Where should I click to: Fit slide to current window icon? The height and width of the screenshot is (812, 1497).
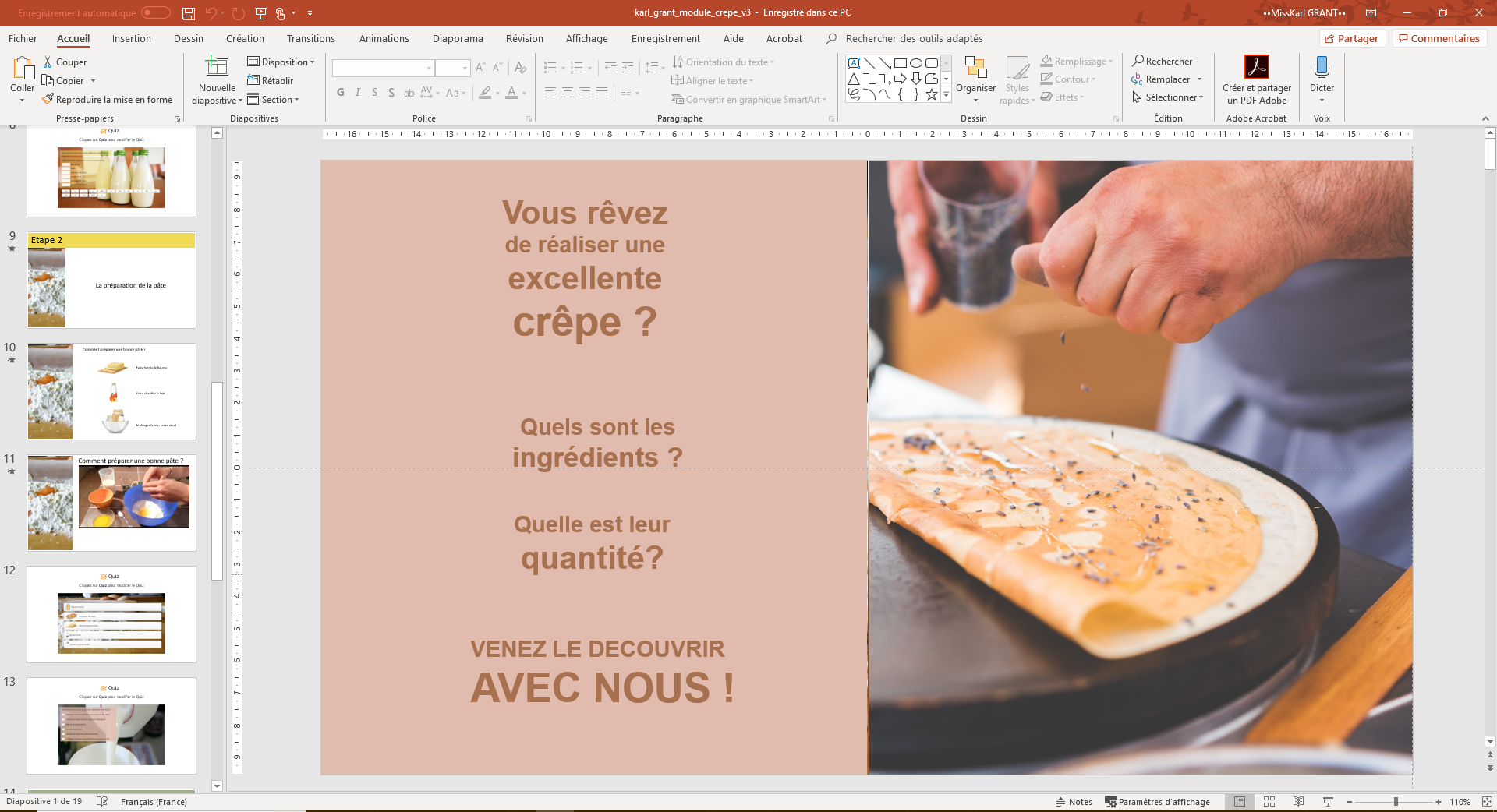(1487, 802)
